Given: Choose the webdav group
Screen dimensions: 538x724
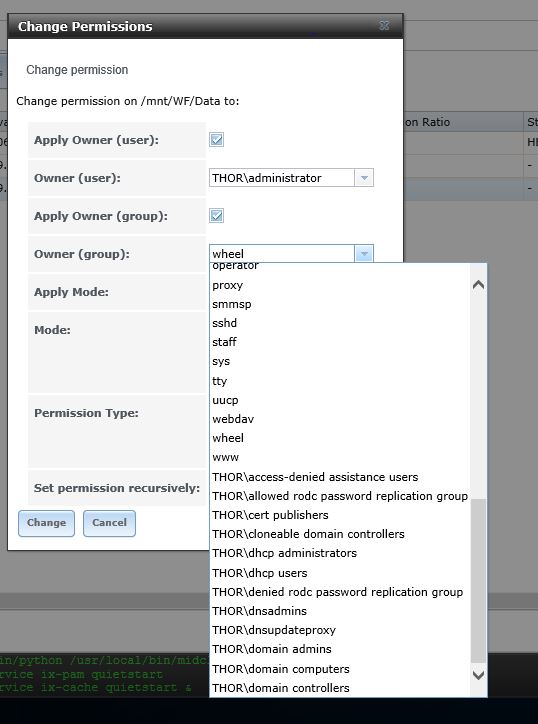Looking at the screenshot, I should 339,419.
